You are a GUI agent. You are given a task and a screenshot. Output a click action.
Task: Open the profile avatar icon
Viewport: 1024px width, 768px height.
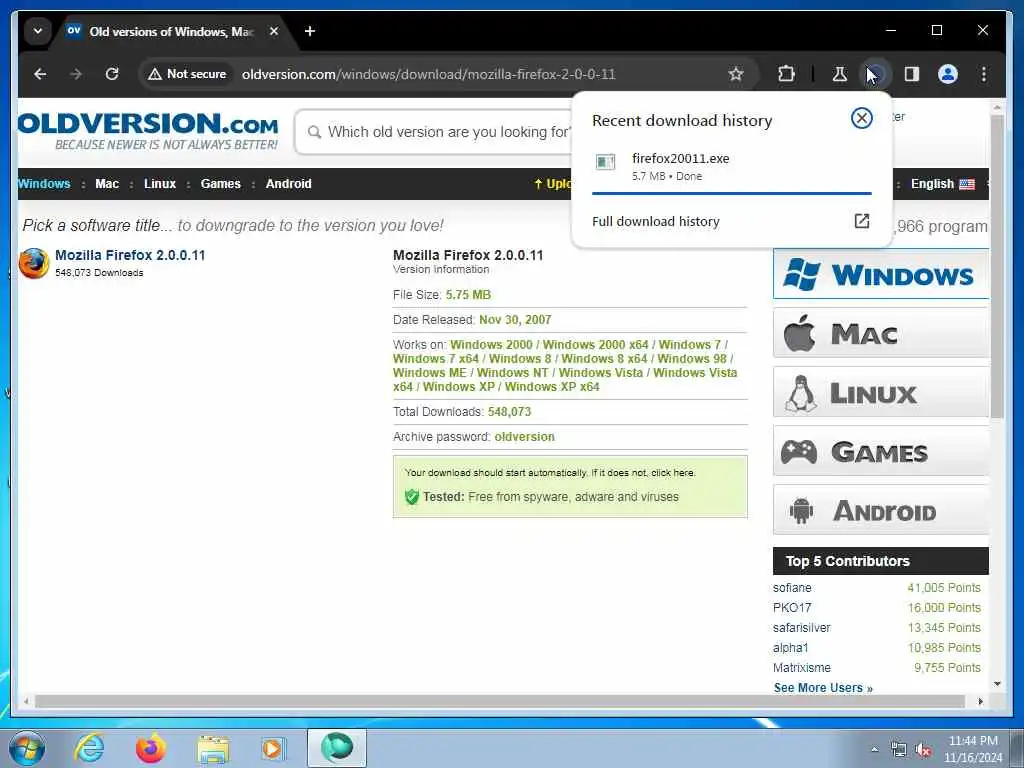948,74
